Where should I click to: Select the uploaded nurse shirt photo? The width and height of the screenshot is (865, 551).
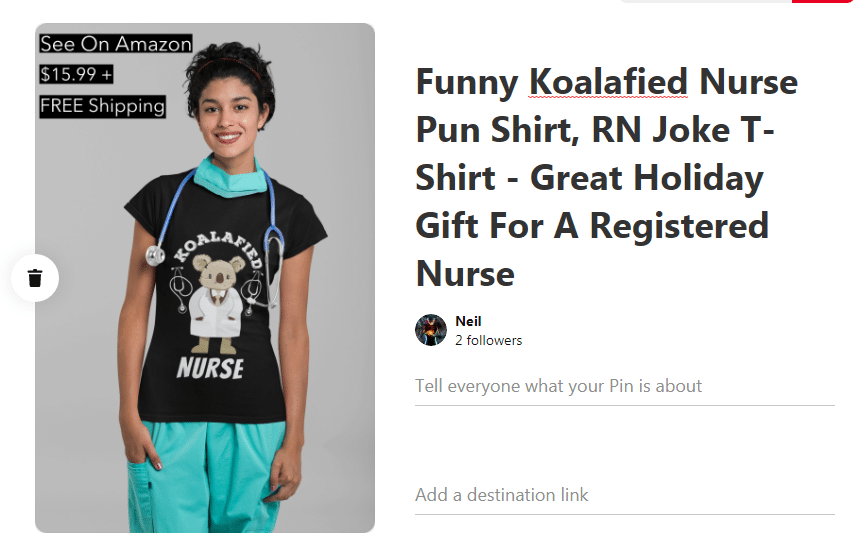tap(205, 278)
